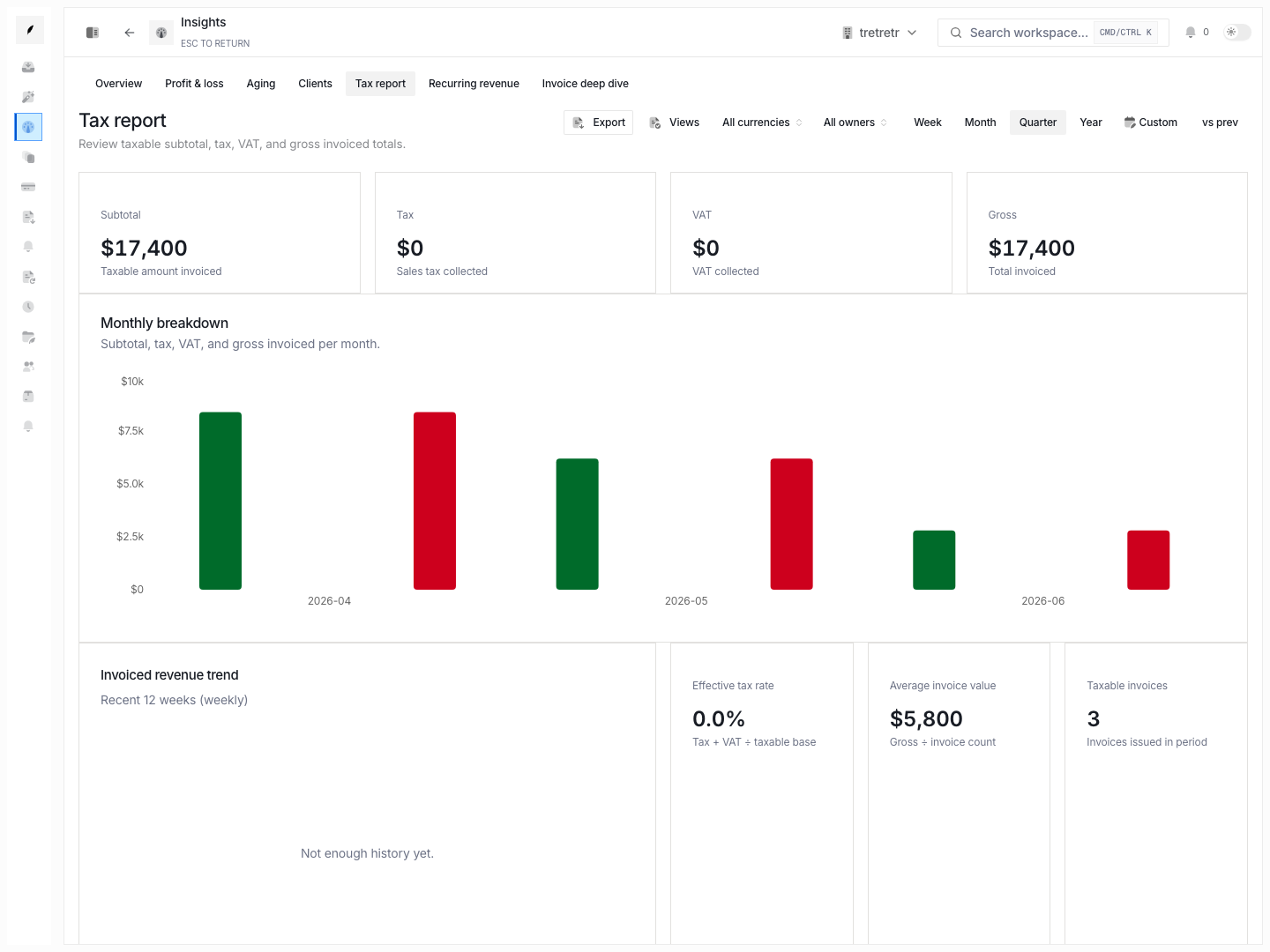
Task: Open the people group sidebar icon
Action: (x=28, y=366)
